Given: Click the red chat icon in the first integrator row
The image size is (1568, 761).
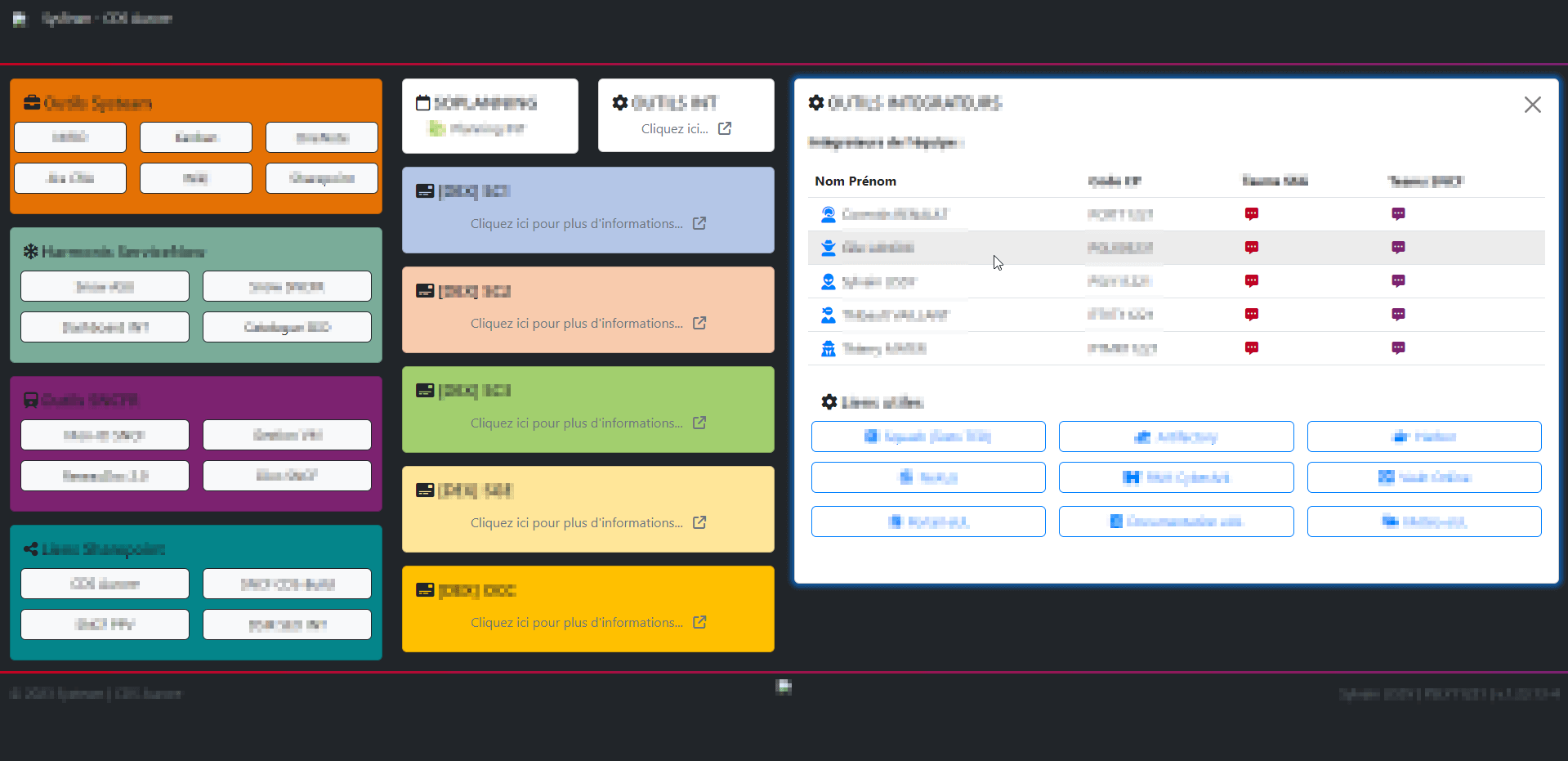Looking at the screenshot, I should [1251, 214].
